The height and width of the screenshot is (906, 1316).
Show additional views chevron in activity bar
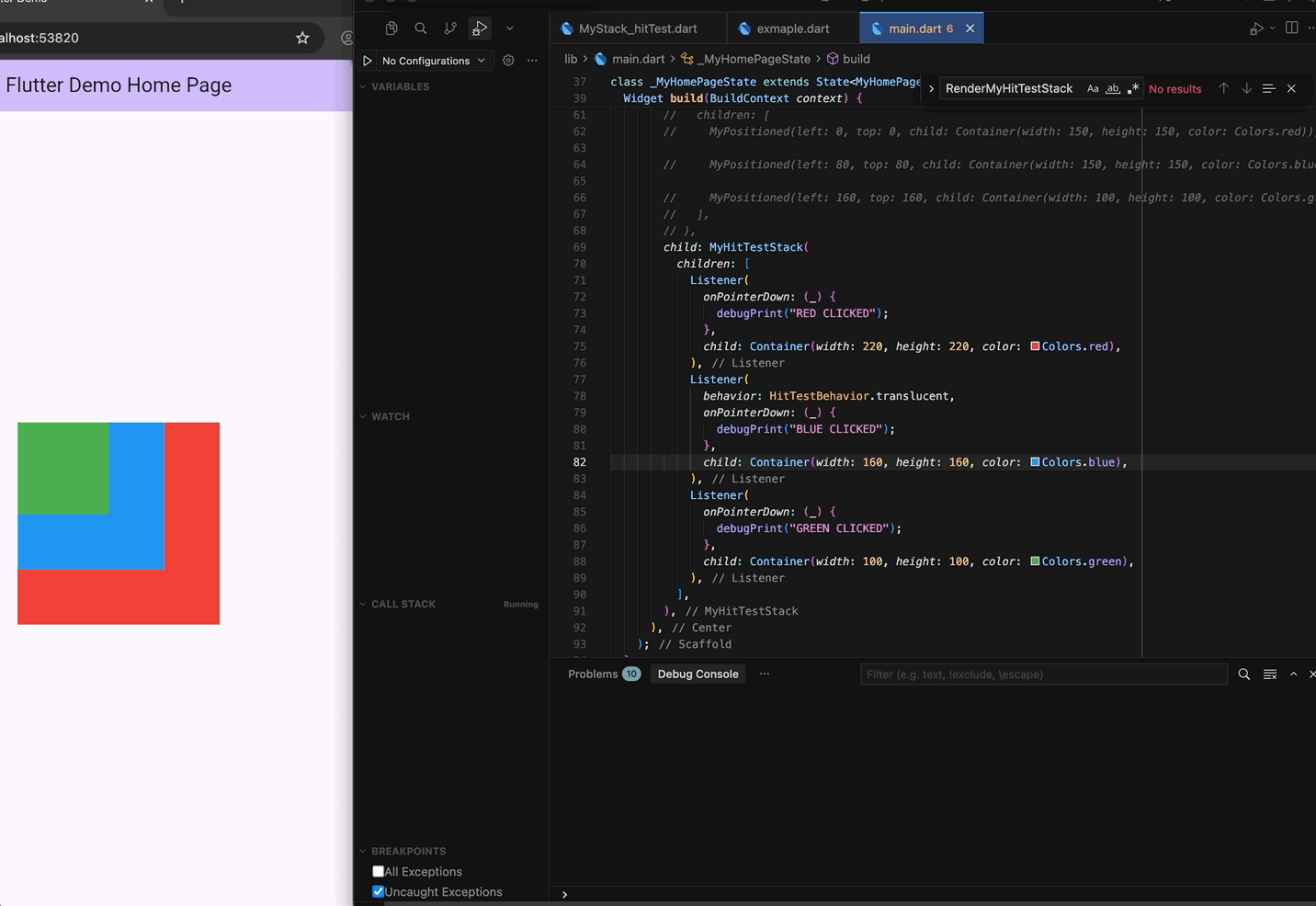(510, 28)
